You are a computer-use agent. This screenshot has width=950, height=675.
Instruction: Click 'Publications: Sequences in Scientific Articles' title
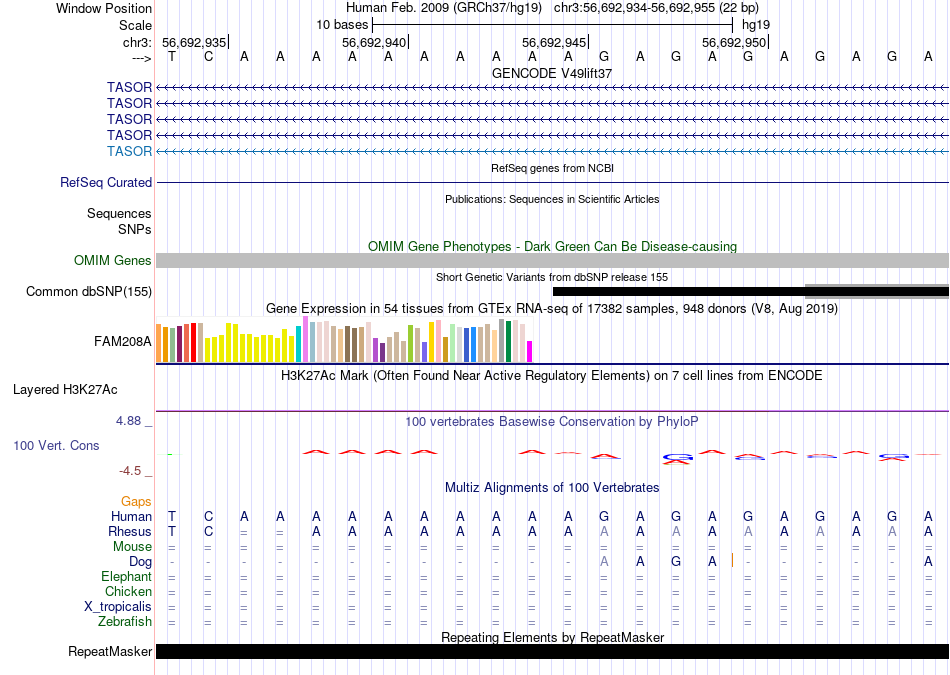552,199
